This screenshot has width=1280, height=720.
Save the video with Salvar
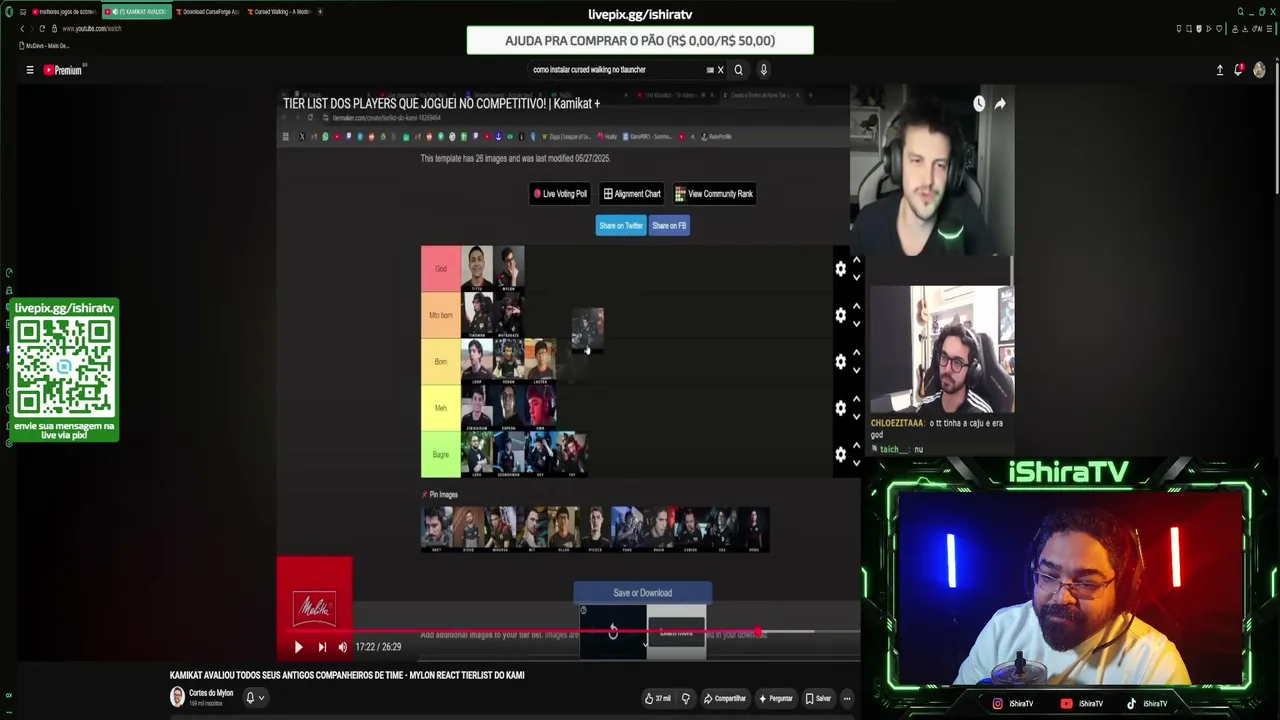coord(818,698)
